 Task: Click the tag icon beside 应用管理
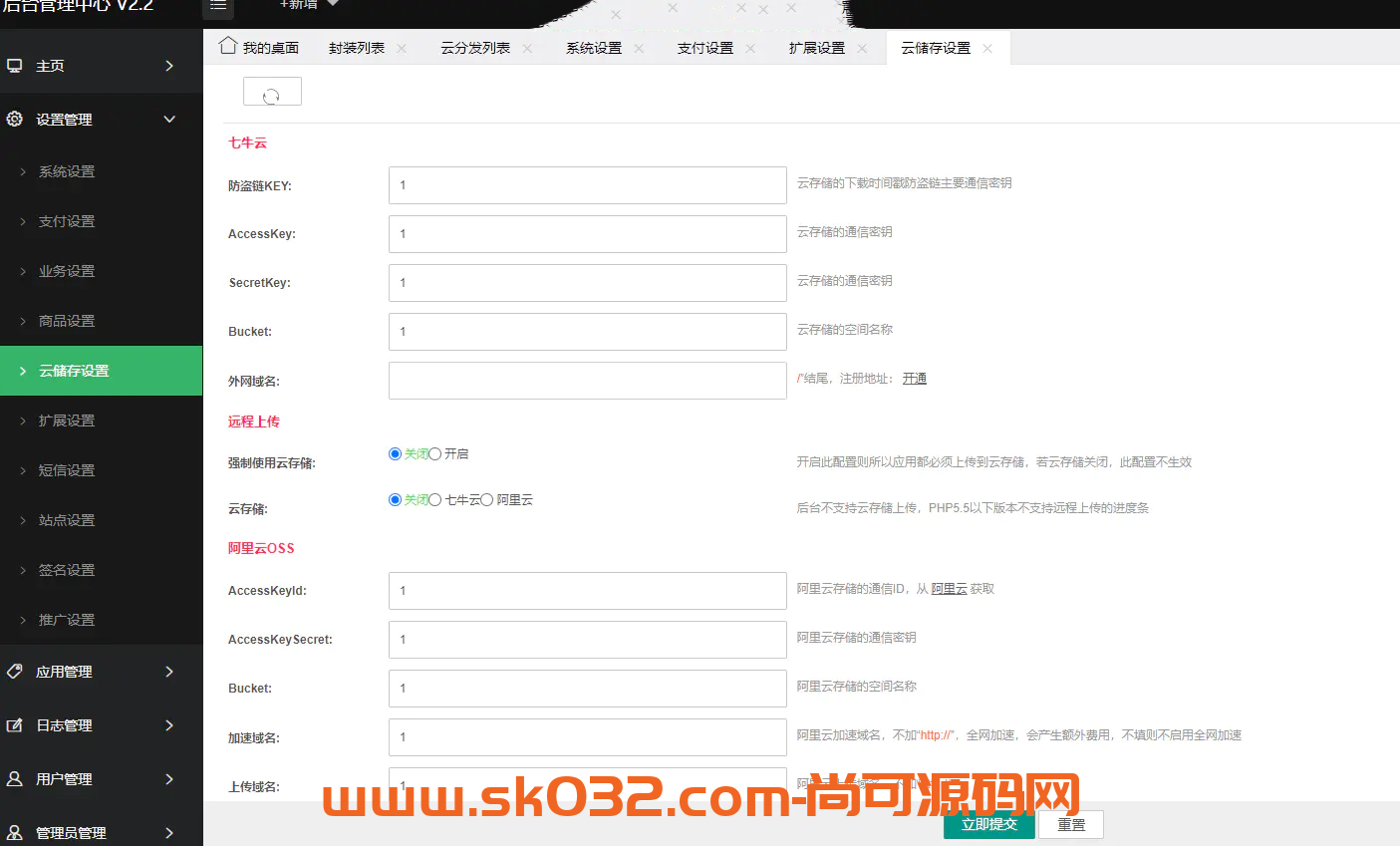[15, 672]
